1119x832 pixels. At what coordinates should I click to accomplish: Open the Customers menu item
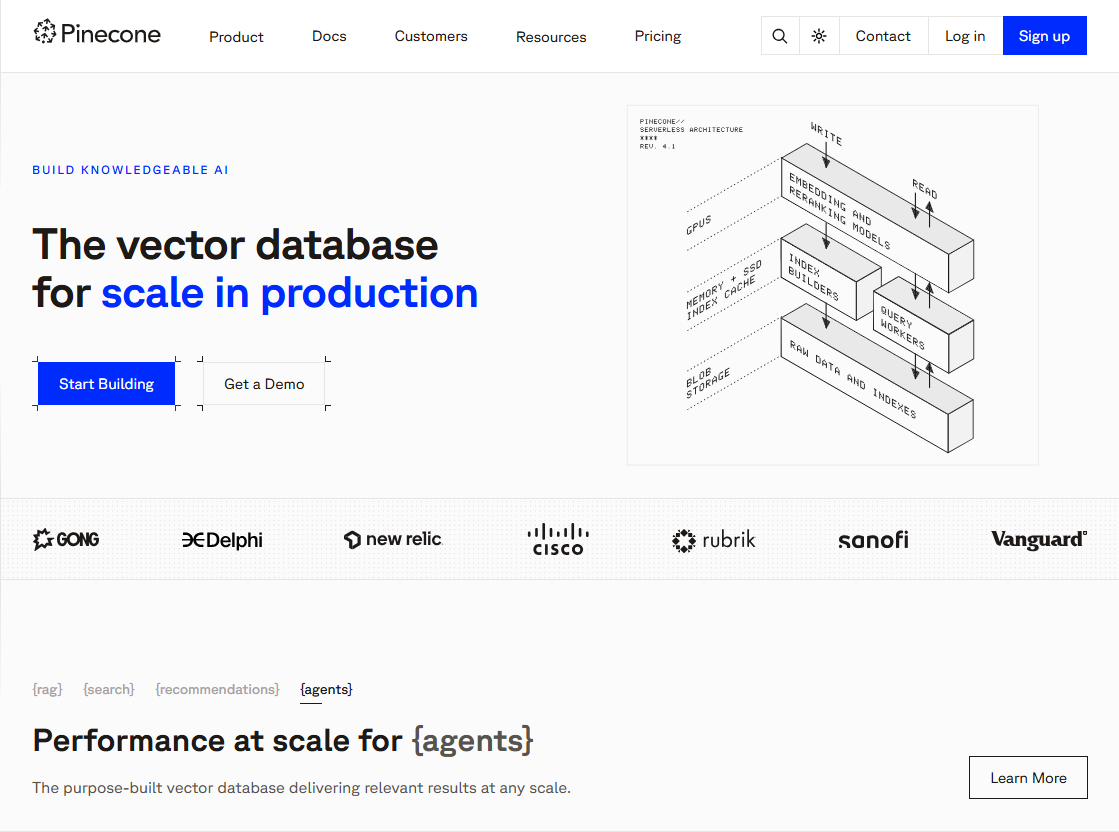click(431, 36)
